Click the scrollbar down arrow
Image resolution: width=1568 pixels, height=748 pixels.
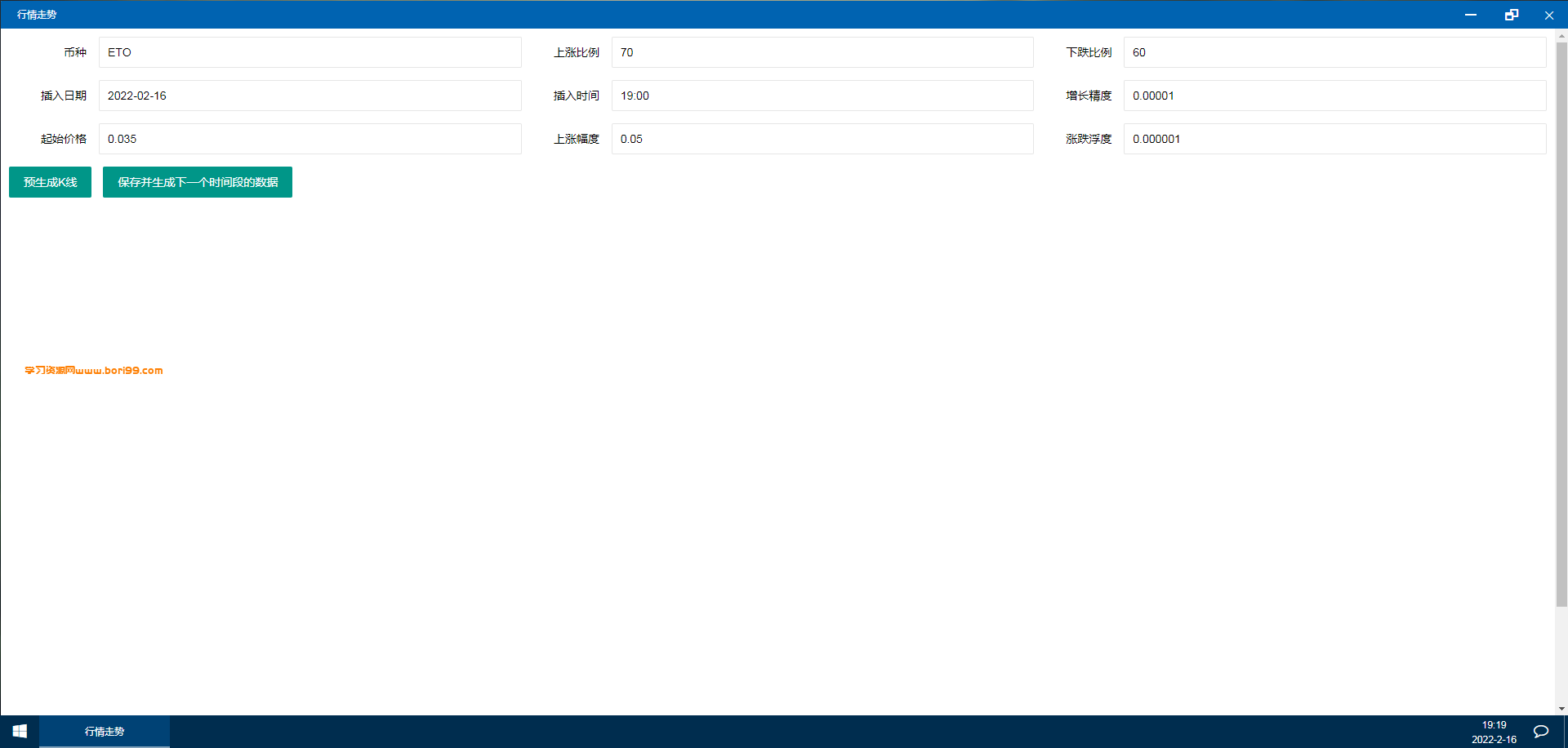tap(1561, 709)
